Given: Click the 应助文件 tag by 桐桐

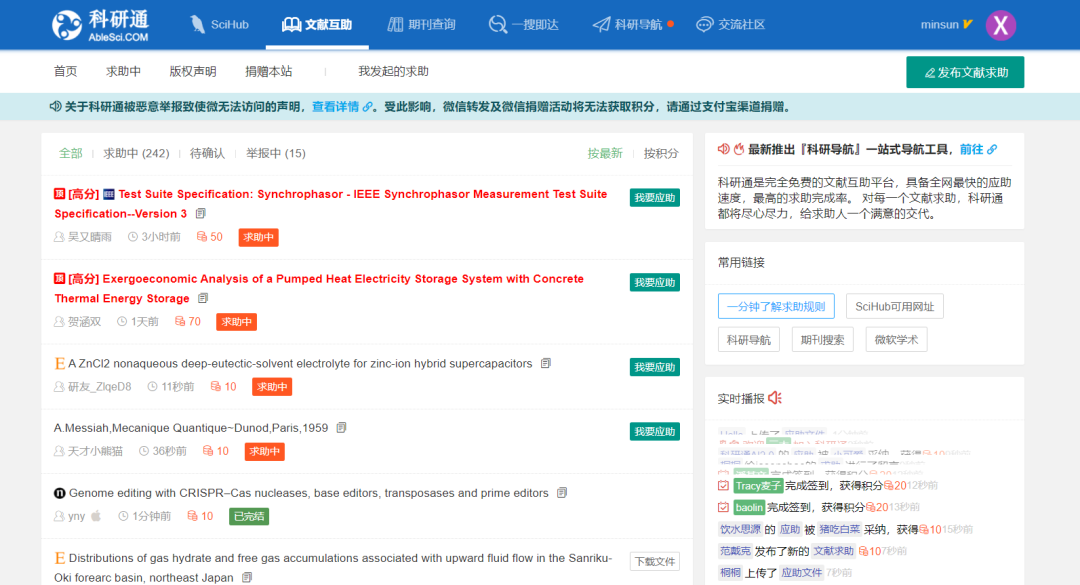Looking at the screenshot, I should [x=801, y=573].
